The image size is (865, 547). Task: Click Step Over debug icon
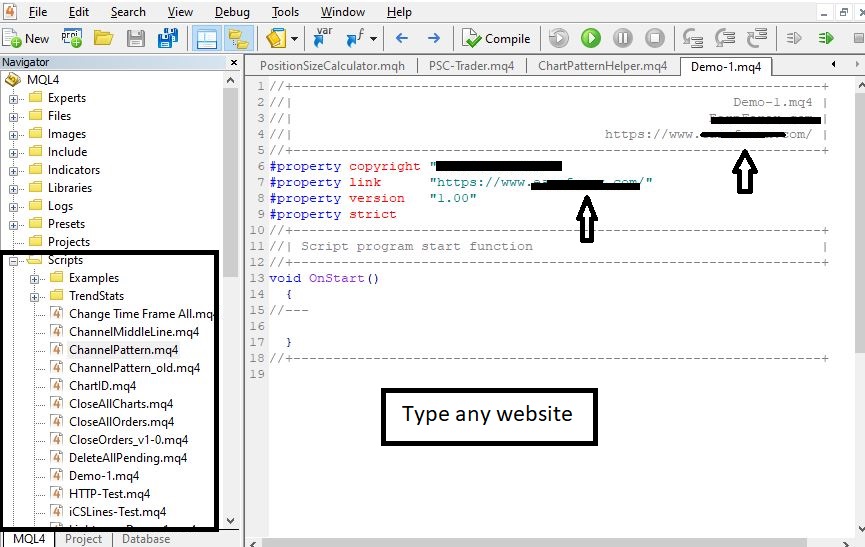click(x=725, y=38)
